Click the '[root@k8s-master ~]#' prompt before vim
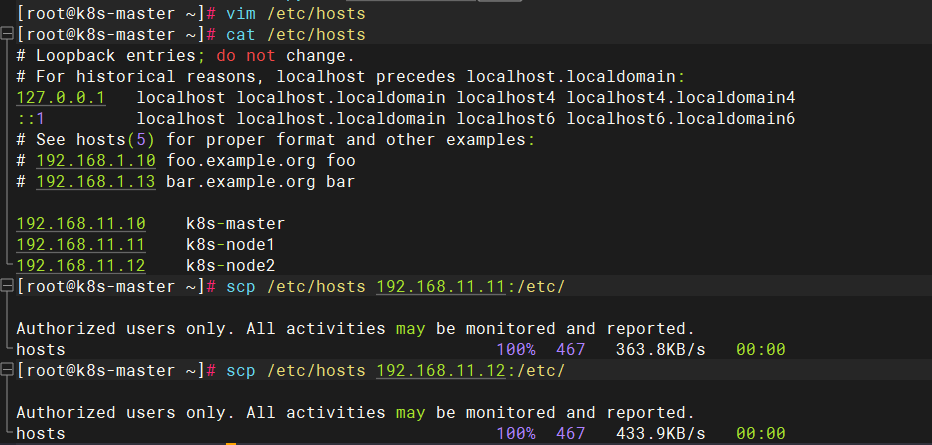This screenshot has width=932, height=445. (x=116, y=13)
